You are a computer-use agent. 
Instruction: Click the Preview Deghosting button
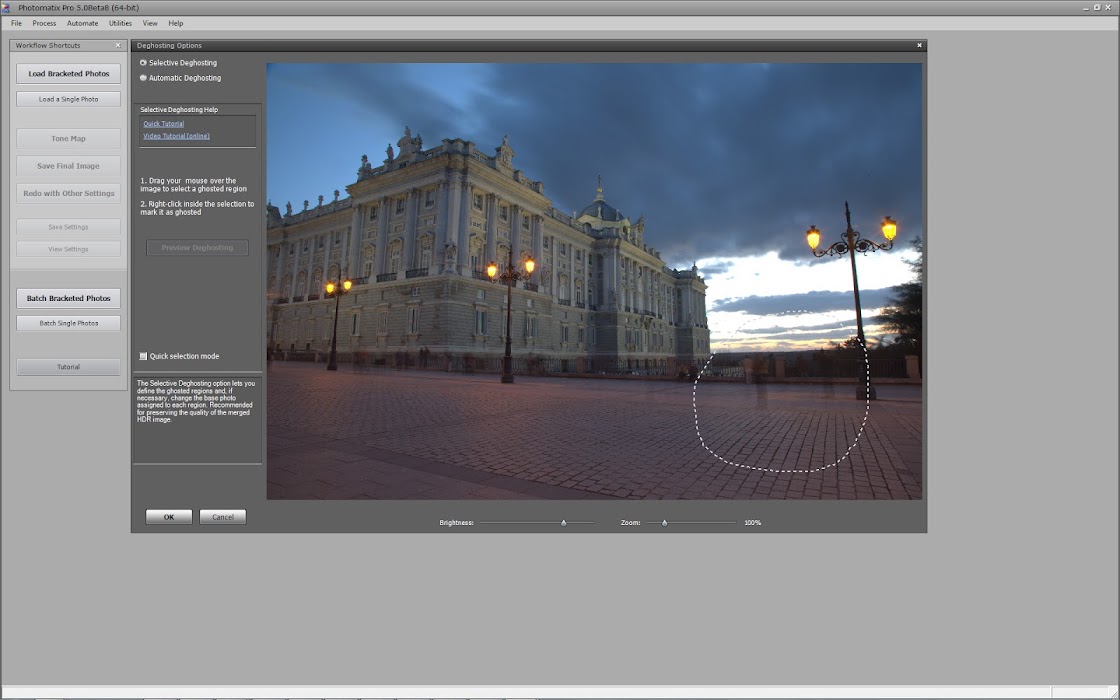pos(197,248)
